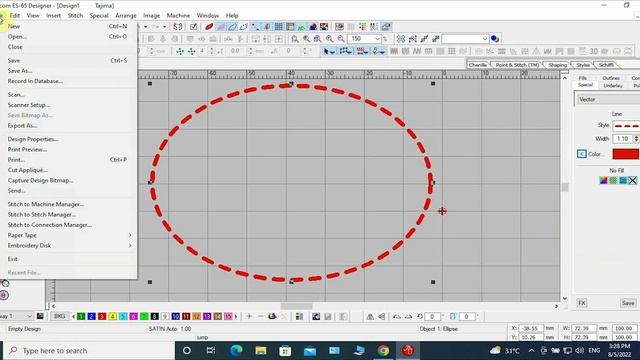Click the X position value field
Image resolution: width=640 pixels, height=360 pixels.
(x=531, y=328)
